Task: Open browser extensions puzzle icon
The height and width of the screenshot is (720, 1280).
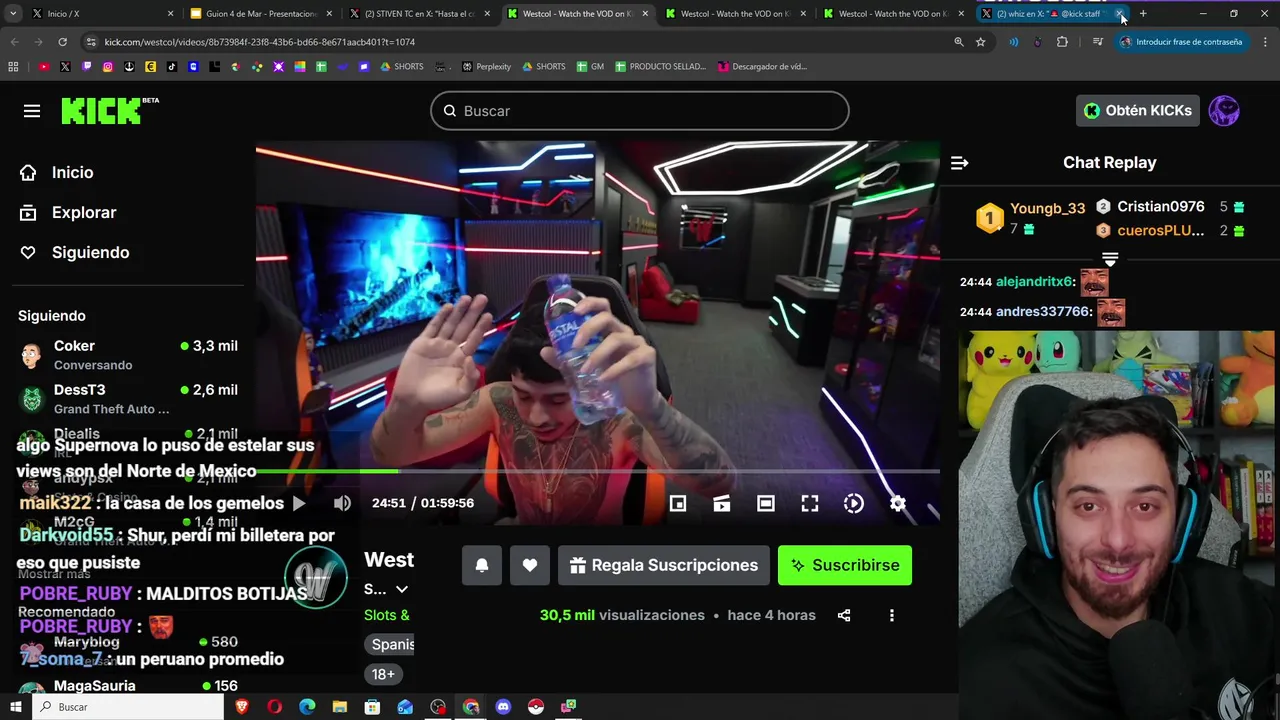Action: [x=1062, y=42]
